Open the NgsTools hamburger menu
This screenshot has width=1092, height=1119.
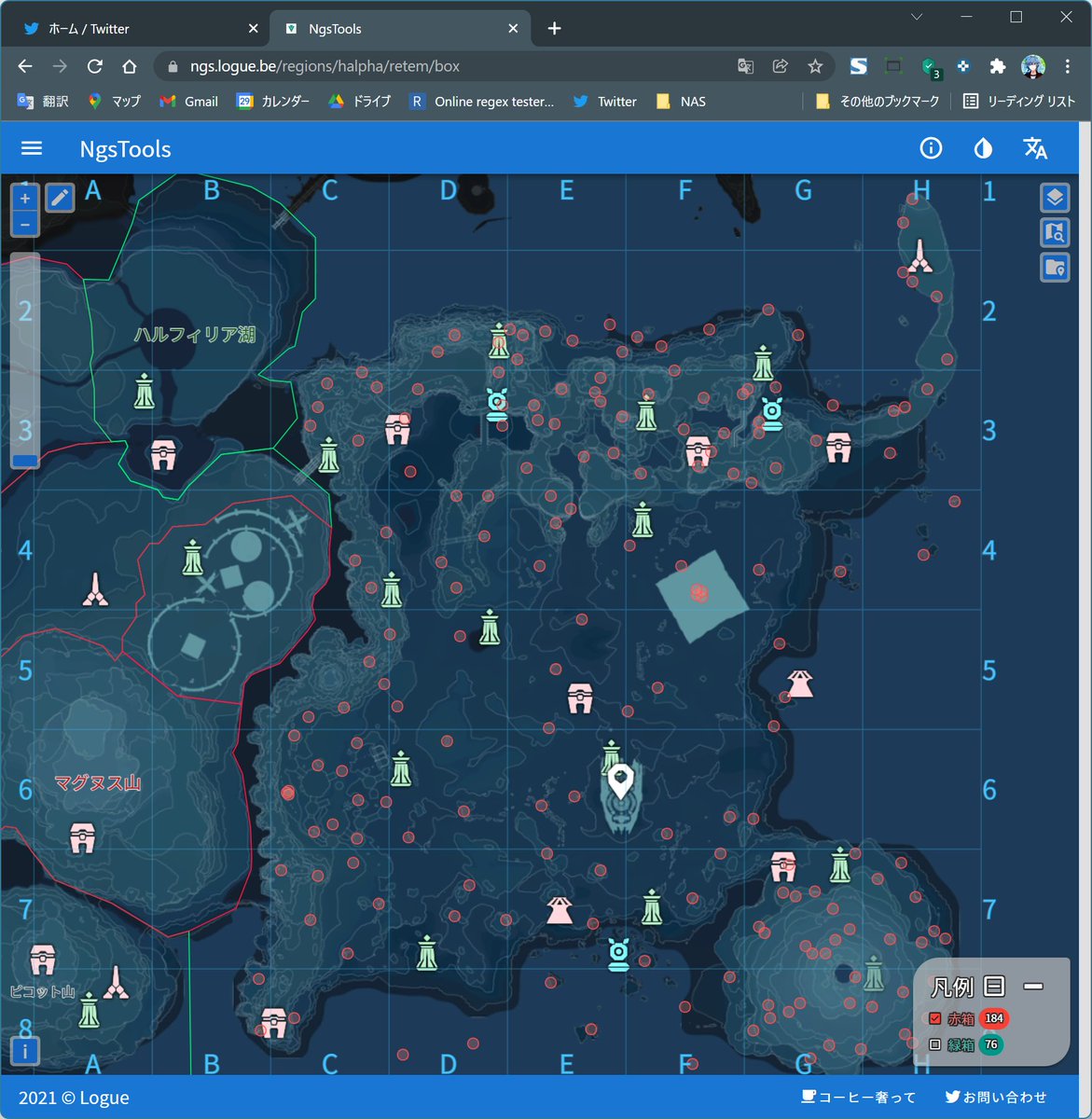click(x=32, y=148)
